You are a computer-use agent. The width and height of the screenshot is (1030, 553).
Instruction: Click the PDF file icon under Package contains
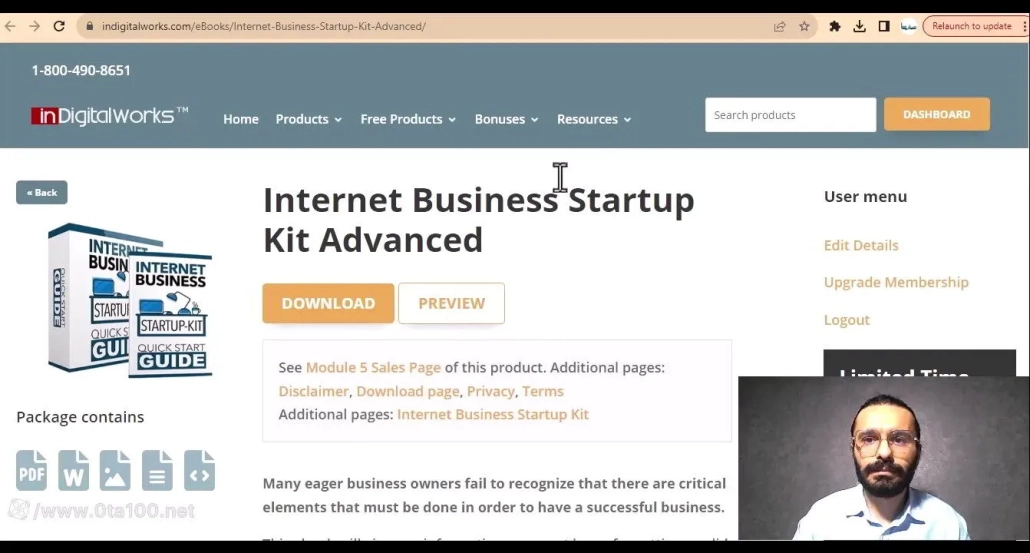32,470
